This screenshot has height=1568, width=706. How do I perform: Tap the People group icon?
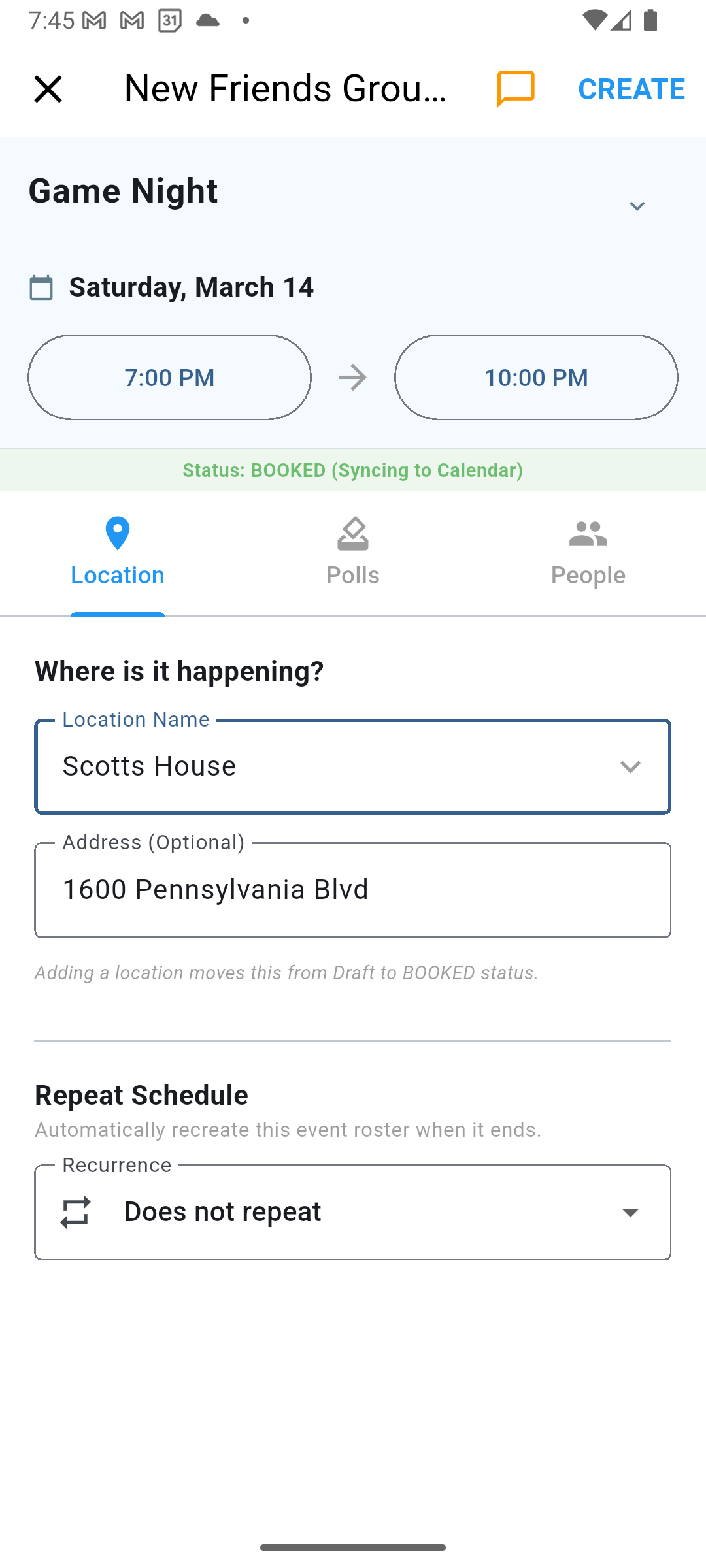pyautogui.click(x=588, y=533)
